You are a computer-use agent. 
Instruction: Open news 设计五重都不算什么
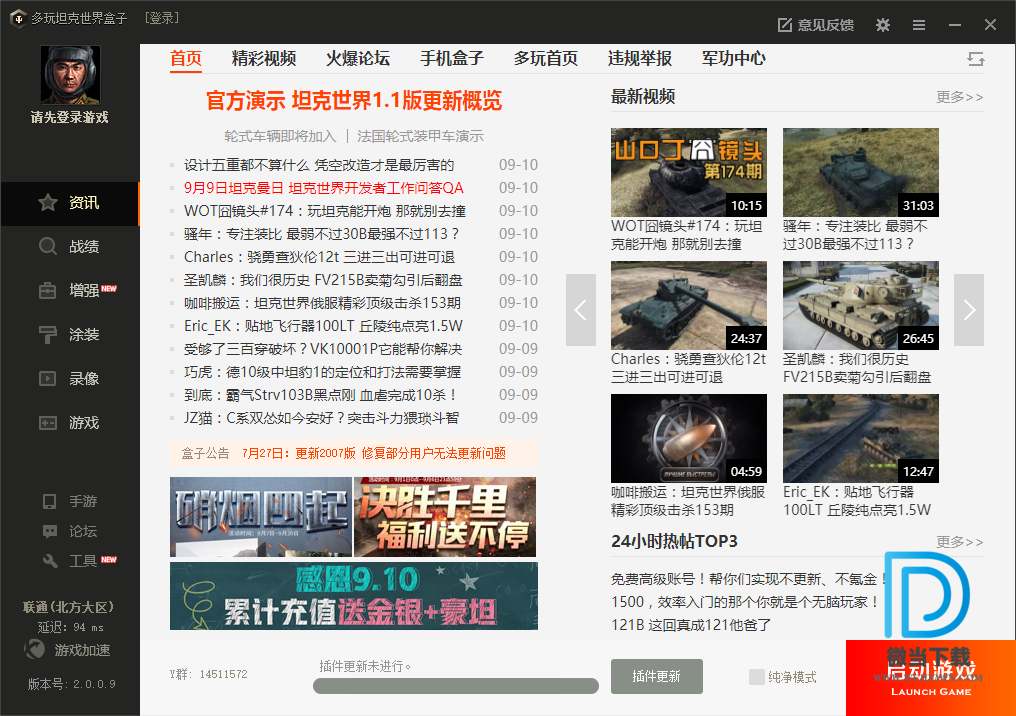[319, 165]
